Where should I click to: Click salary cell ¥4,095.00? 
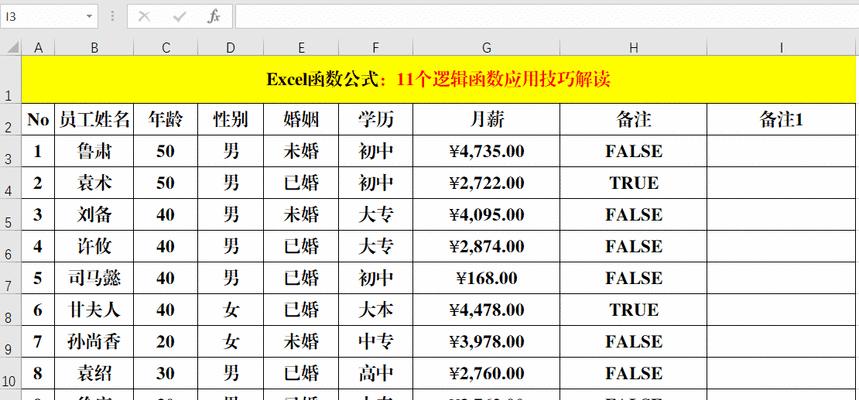coord(486,215)
